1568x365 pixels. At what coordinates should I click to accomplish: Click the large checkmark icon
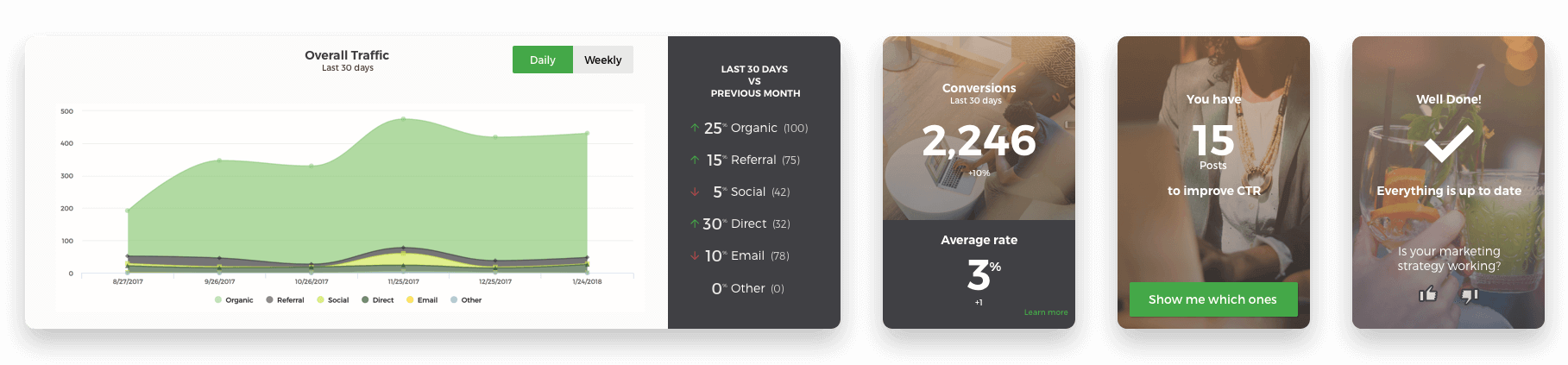tap(1448, 143)
